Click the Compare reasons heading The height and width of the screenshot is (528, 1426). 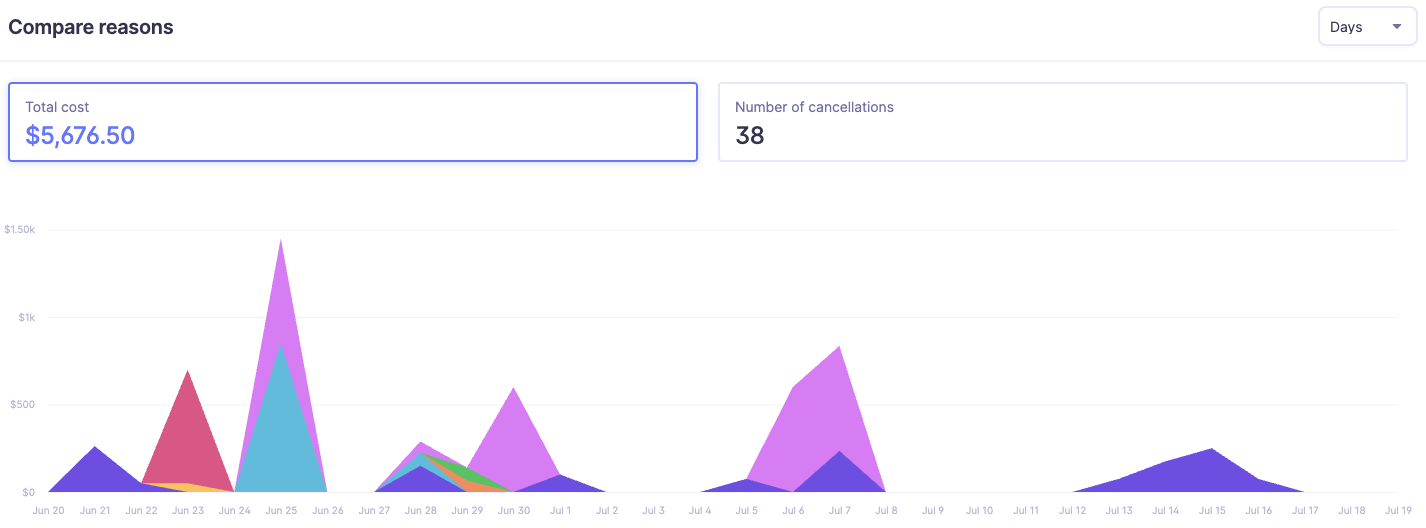click(91, 27)
